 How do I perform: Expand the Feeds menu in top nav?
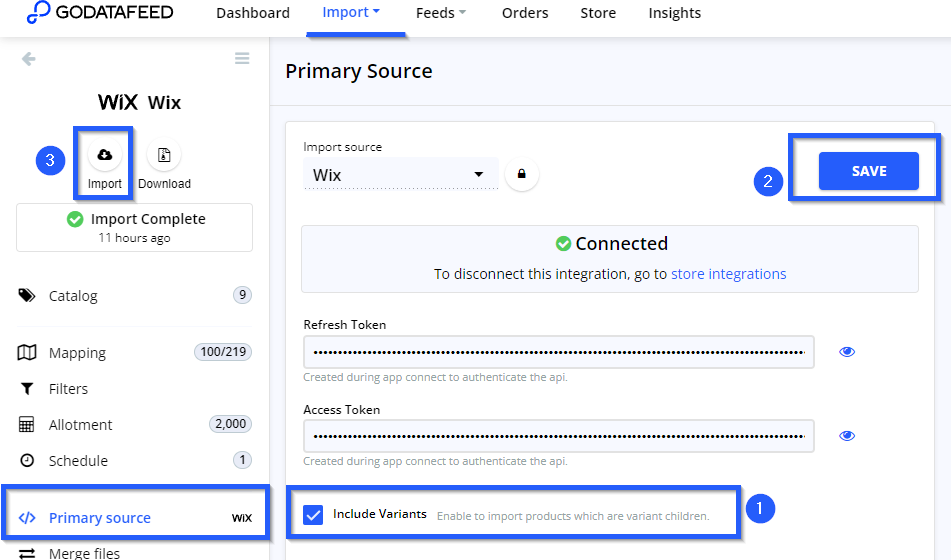coord(441,13)
